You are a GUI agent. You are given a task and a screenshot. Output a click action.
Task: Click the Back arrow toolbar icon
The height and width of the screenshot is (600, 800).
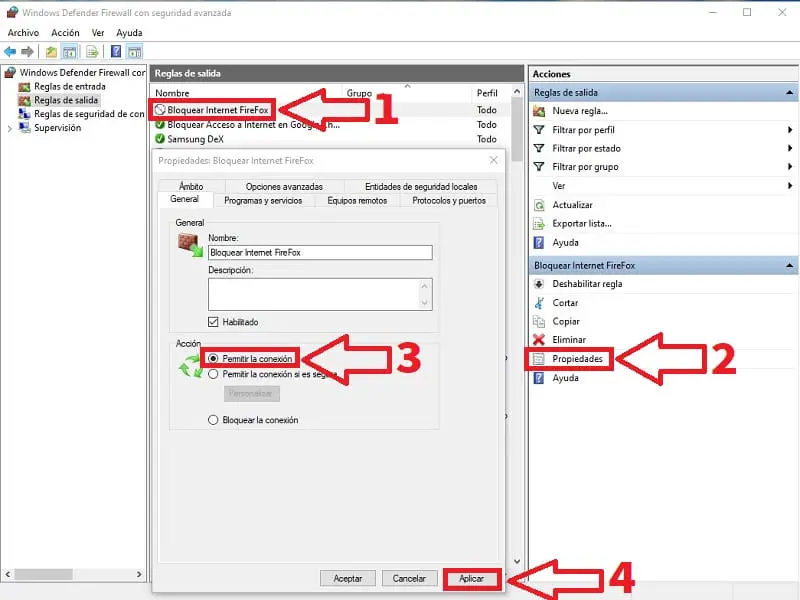click(x=10, y=52)
